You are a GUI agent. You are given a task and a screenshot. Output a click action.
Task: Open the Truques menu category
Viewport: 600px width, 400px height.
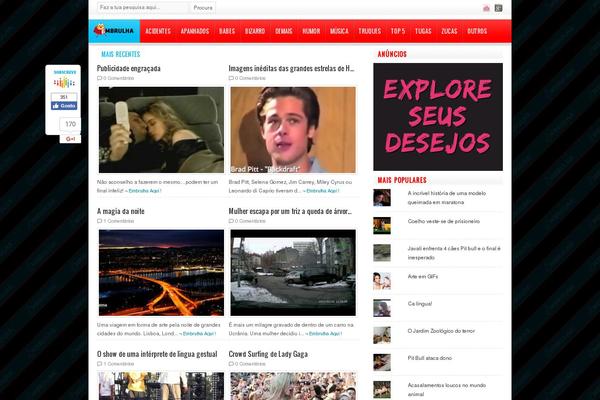coord(369,31)
